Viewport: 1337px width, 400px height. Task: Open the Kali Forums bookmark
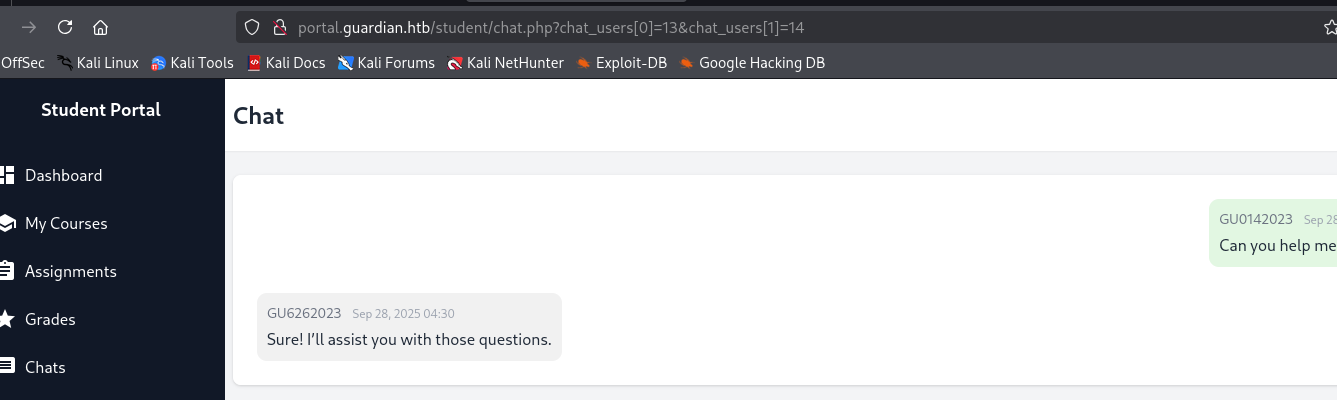click(x=387, y=63)
